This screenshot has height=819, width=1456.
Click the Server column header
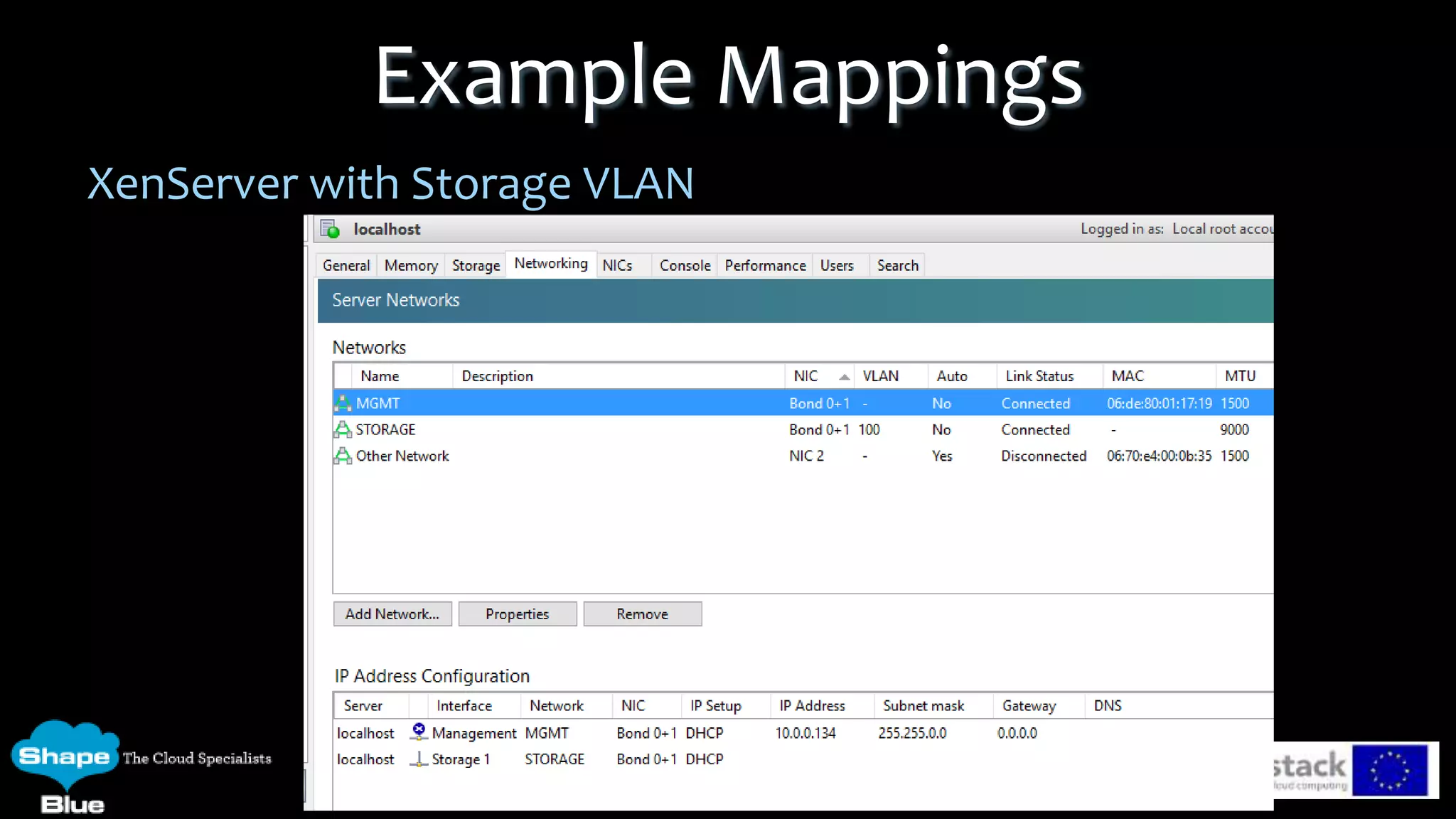coord(370,705)
